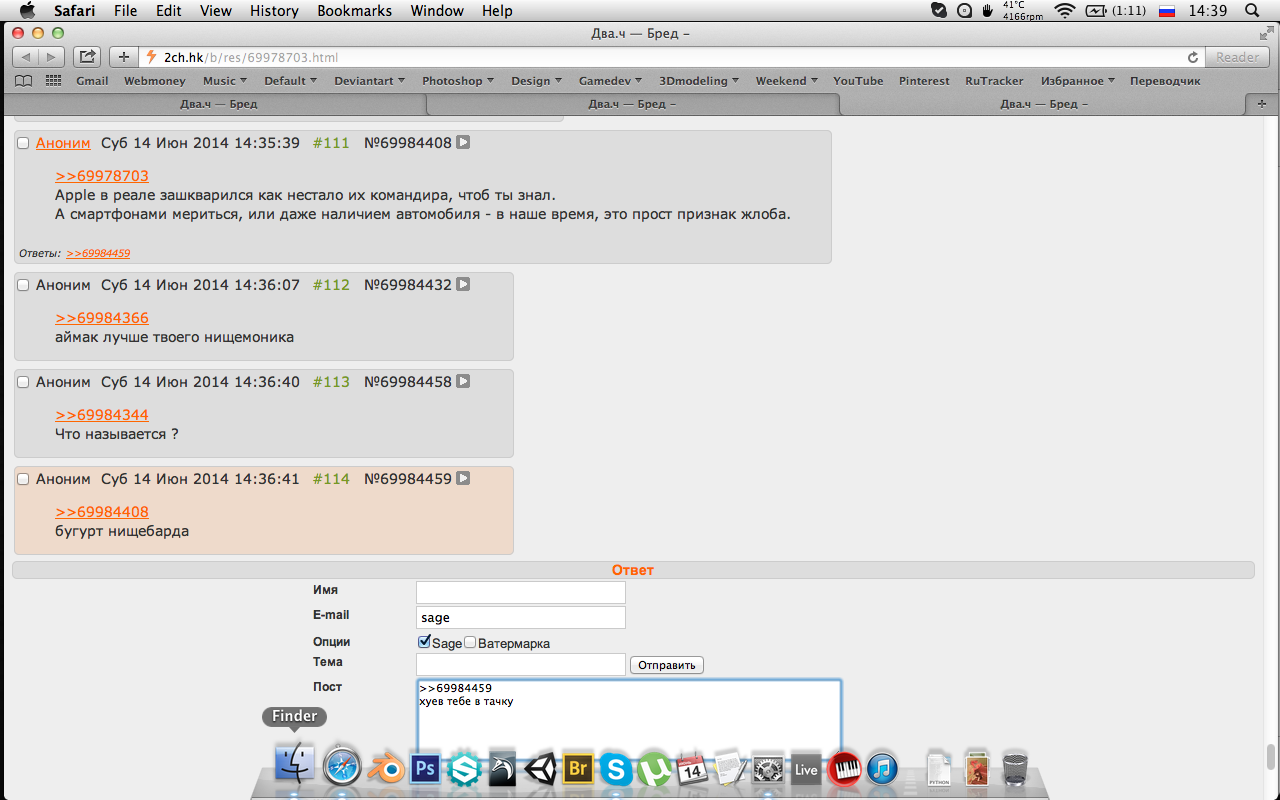Launch Ableton Live from the Dock
The image size is (1280, 800).
[806, 768]
